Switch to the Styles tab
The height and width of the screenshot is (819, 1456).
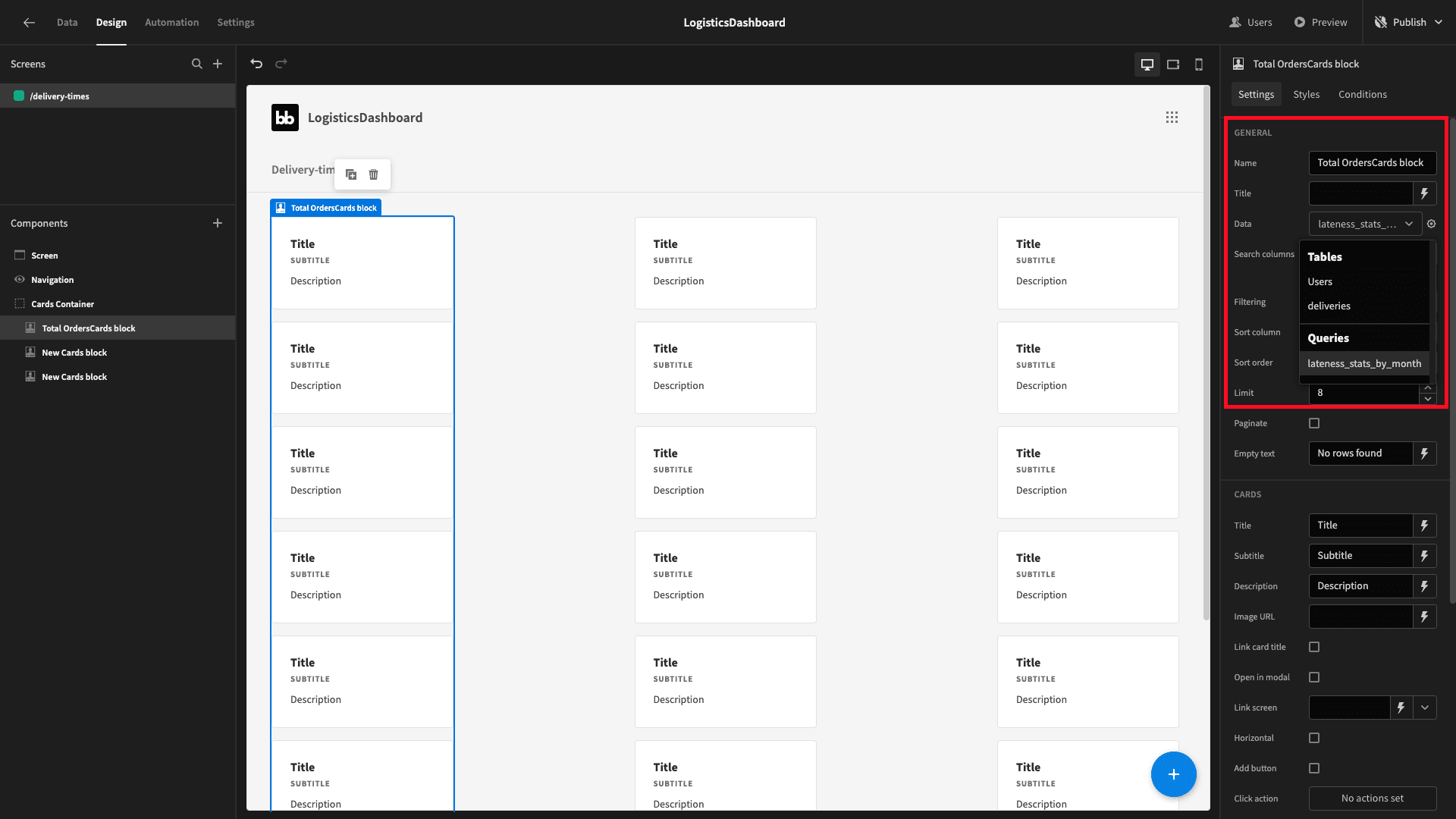(x=1306, y=94)
